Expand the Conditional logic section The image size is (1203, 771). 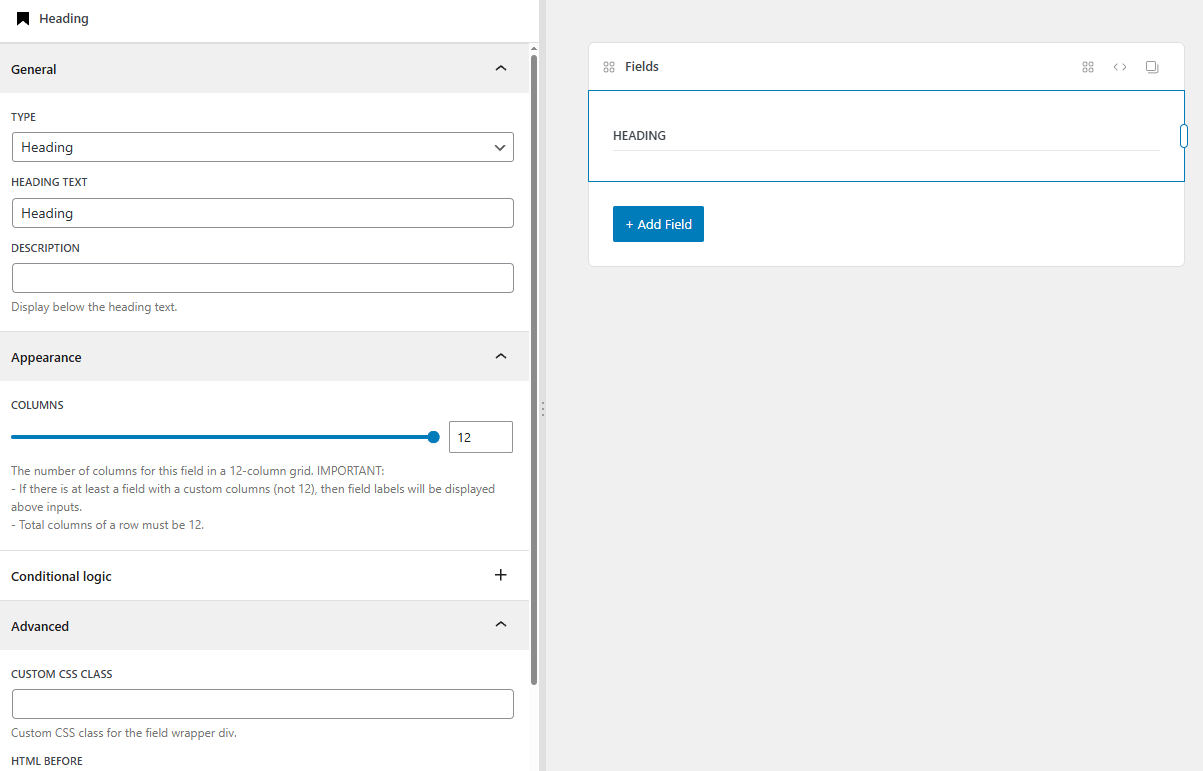501,576
